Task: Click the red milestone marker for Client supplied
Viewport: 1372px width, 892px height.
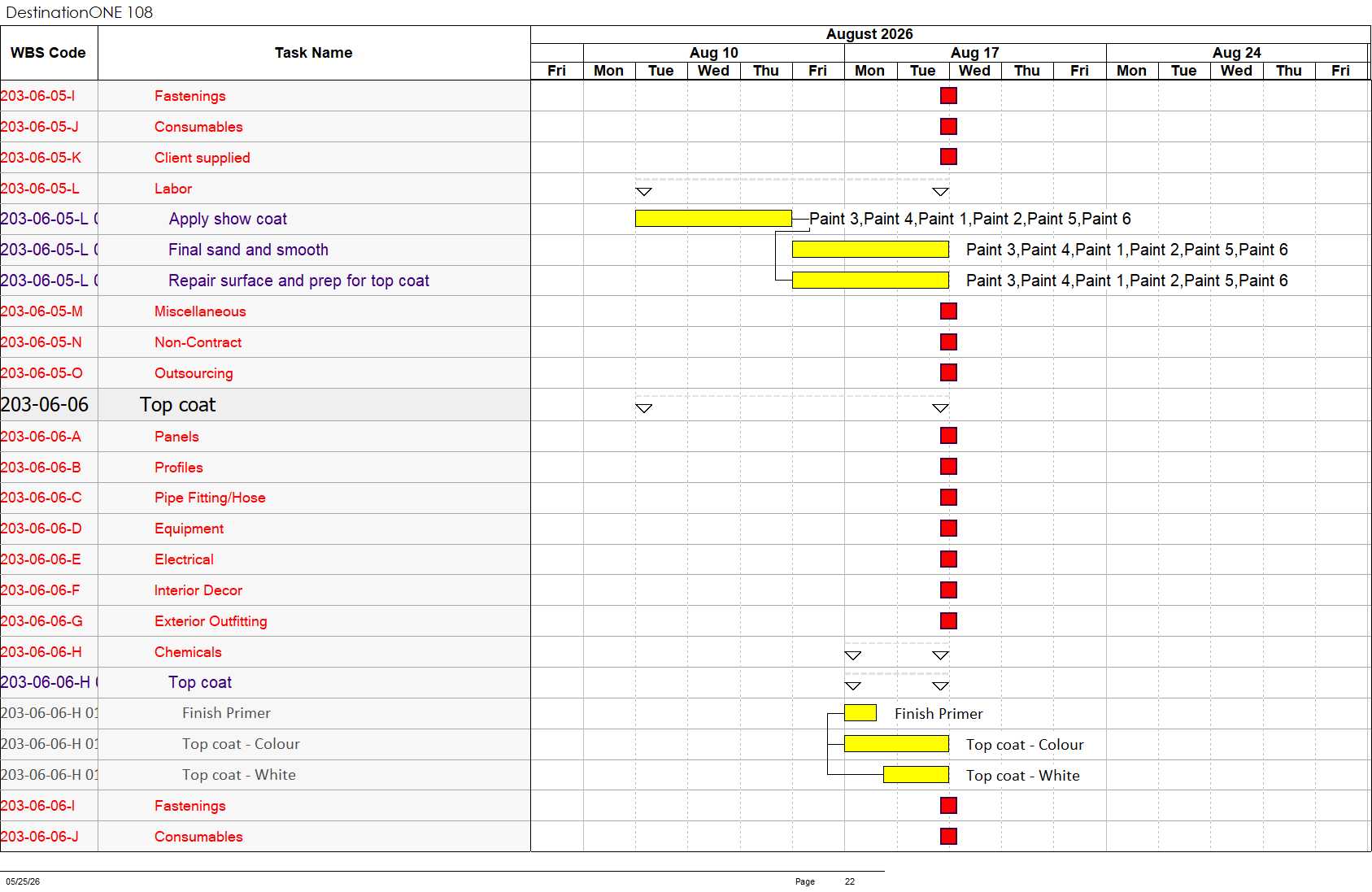Action: click(x=948, y=157)
